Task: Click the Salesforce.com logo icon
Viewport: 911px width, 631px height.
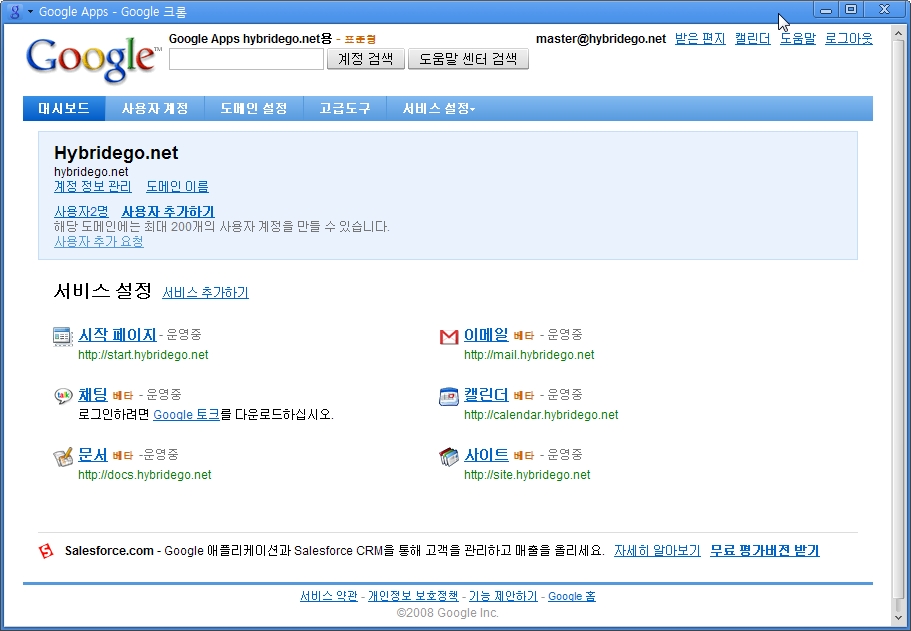Action: (46, 551)
